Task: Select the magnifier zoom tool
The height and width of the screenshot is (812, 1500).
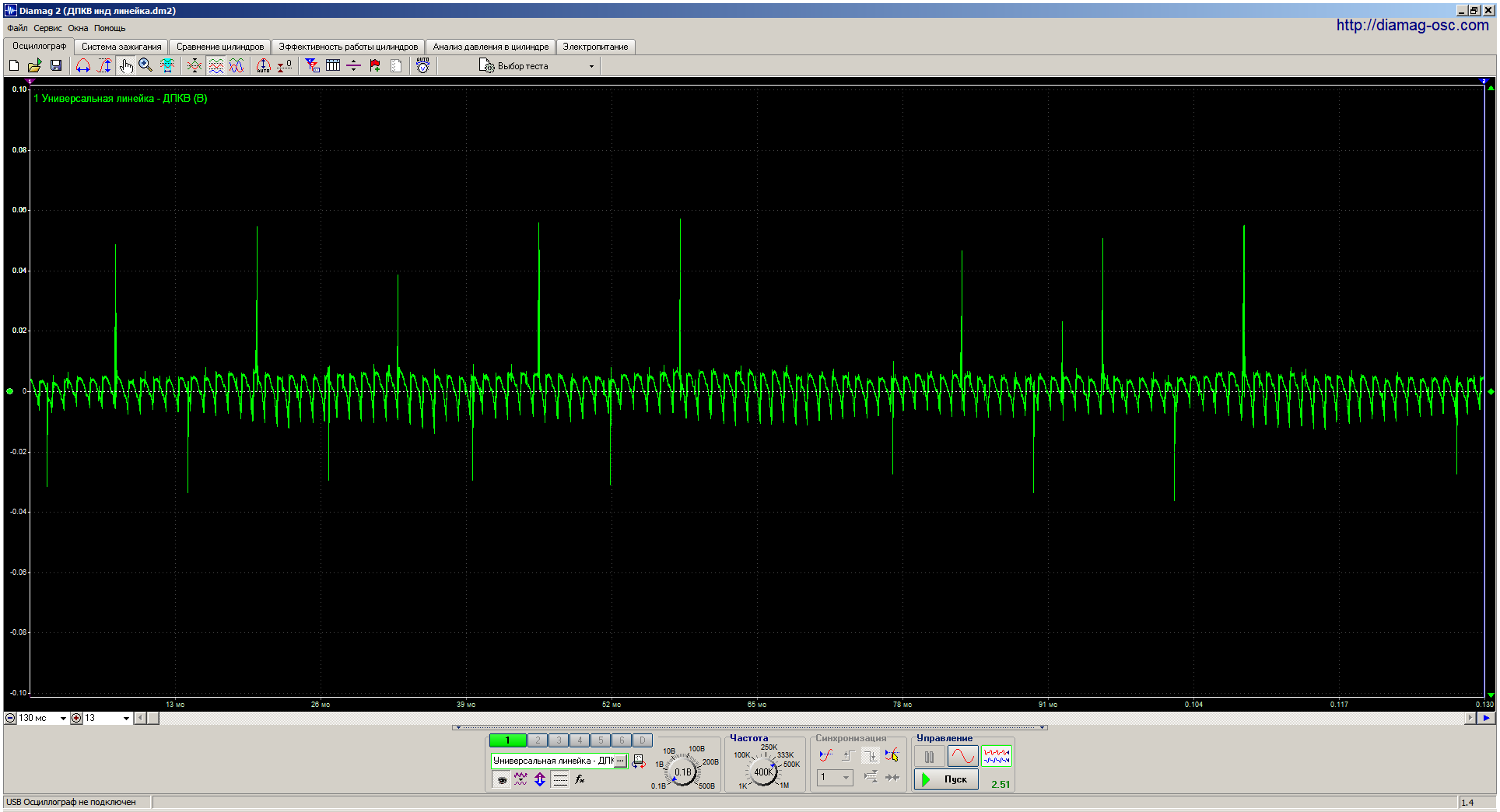Action: point(146,66)
